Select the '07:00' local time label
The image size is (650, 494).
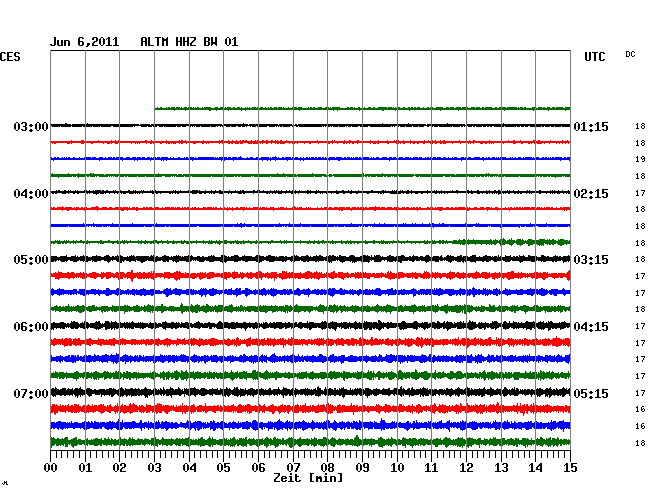pos(31,393)
